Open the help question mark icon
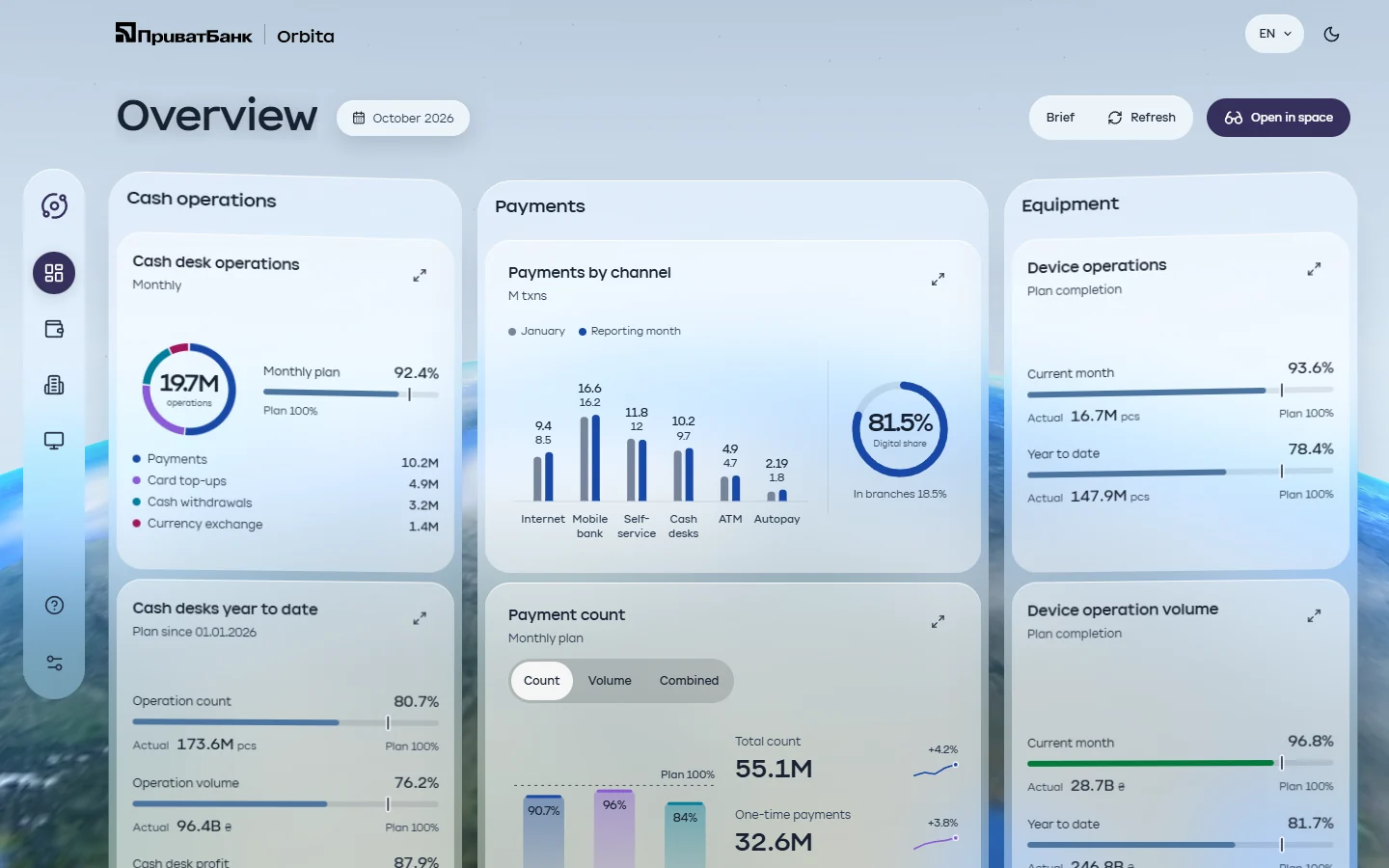Screen dimensions: 1389x868 tap(54, 606)
